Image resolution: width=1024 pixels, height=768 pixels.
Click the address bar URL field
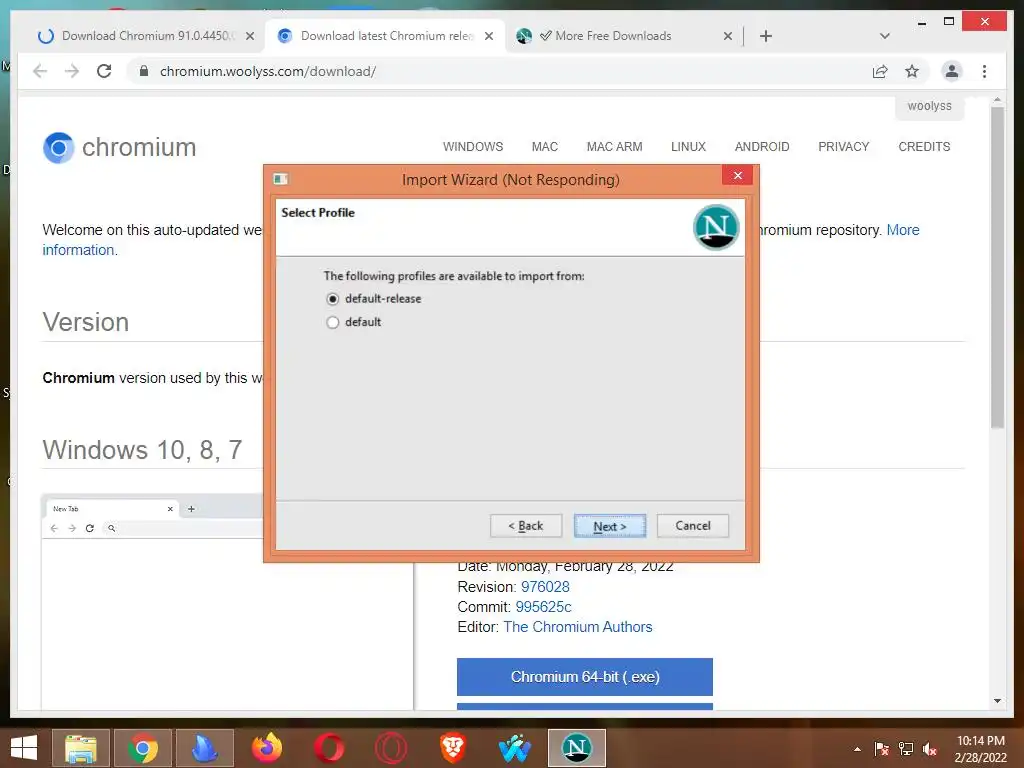[x=496, y=71]
